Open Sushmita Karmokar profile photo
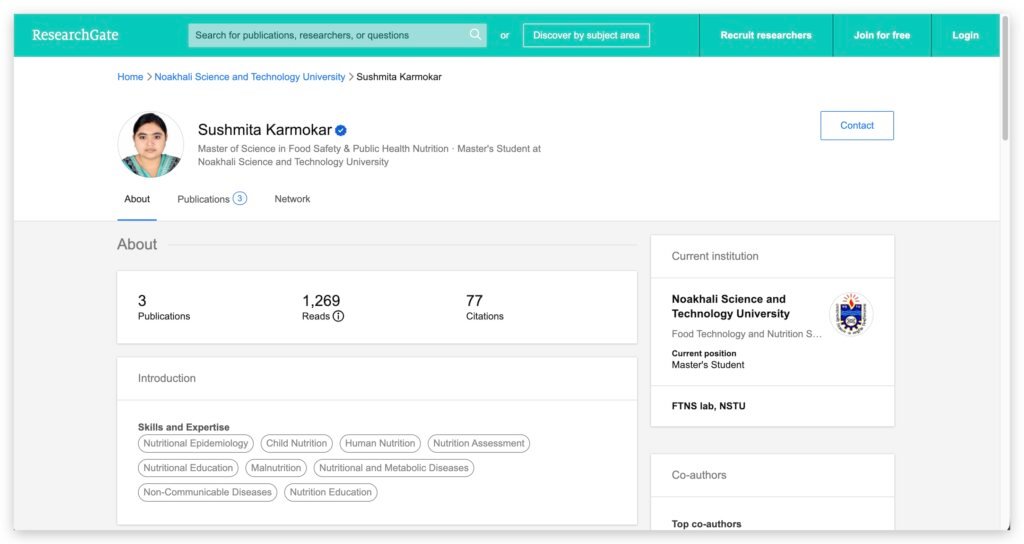 click(151, 144)
